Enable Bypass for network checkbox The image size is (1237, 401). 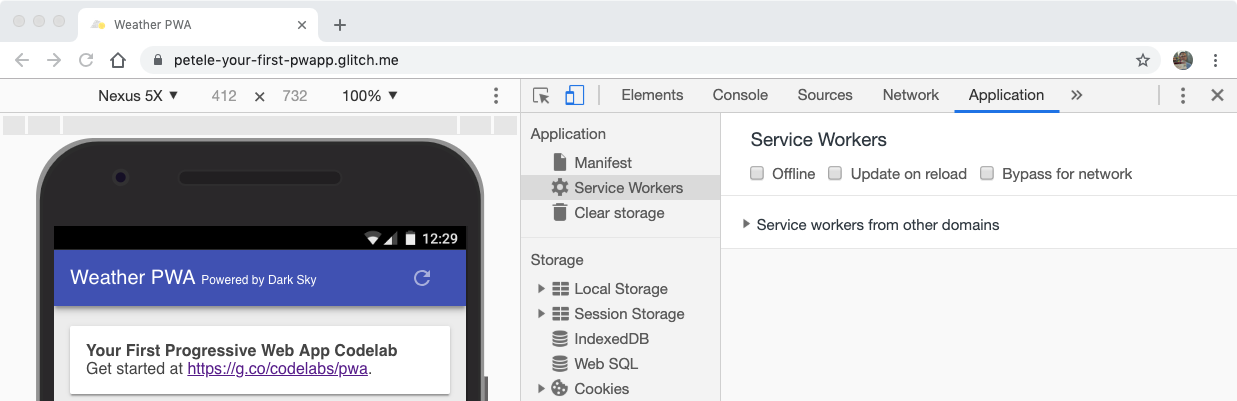tap(988, 174)
